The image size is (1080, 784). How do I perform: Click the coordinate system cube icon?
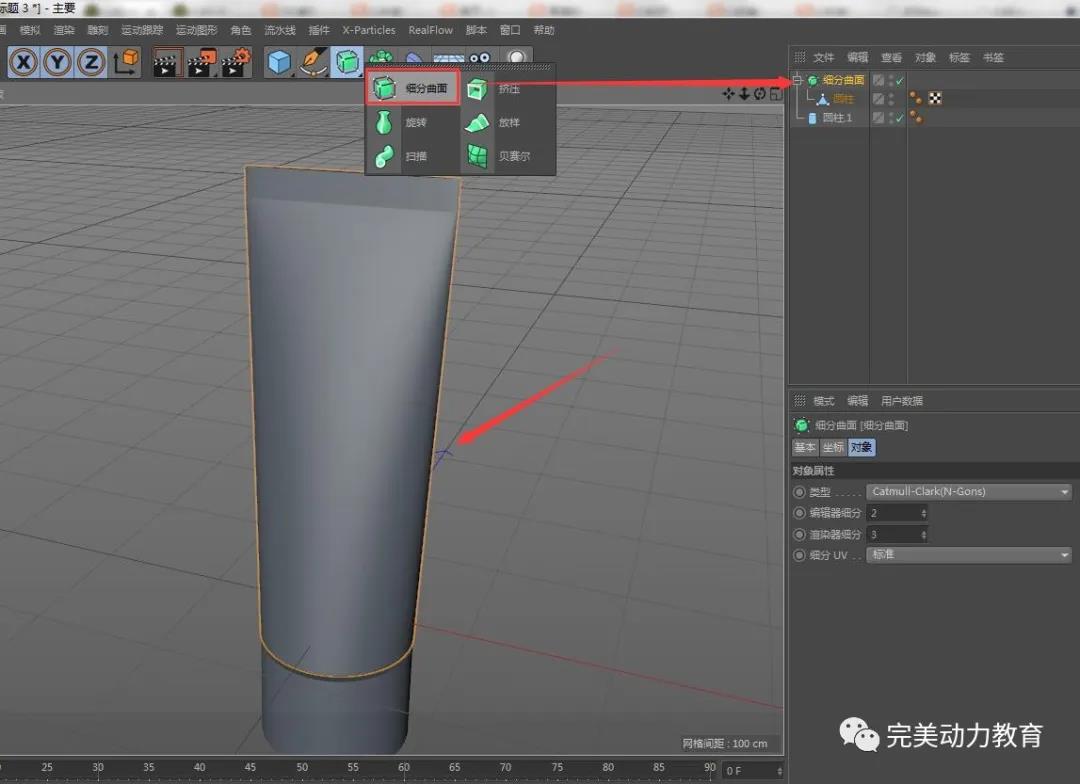click(126, 63)
